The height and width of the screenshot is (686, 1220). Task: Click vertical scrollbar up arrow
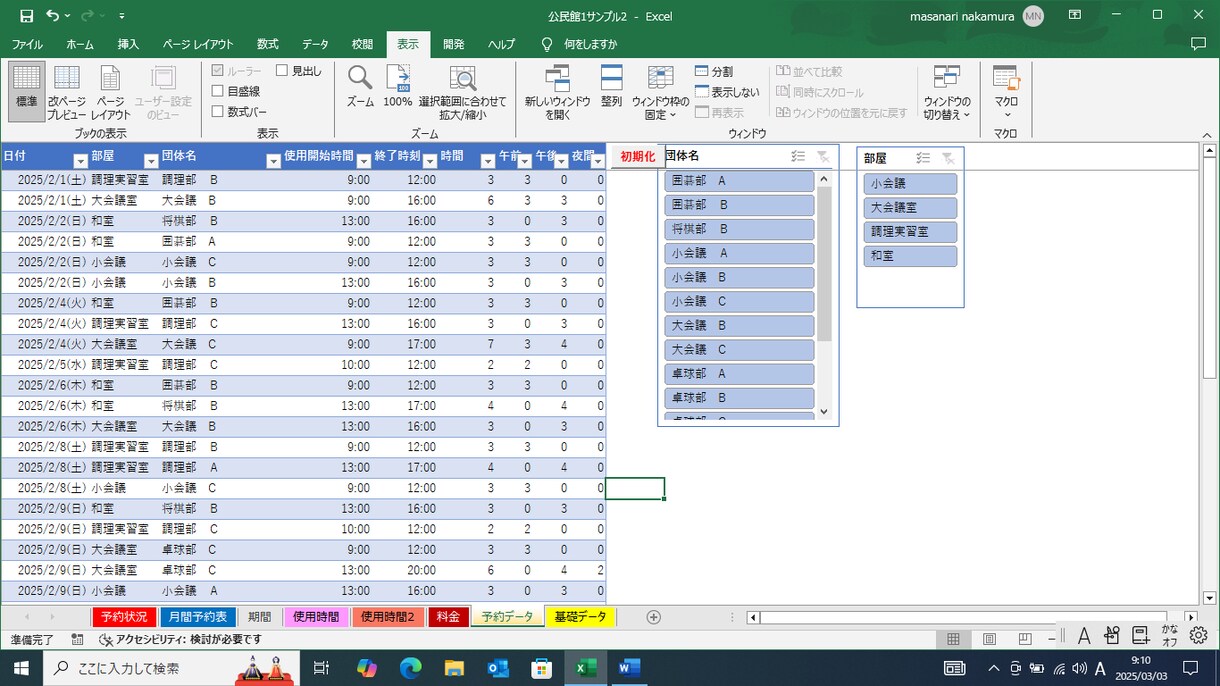pos(1209,151)
